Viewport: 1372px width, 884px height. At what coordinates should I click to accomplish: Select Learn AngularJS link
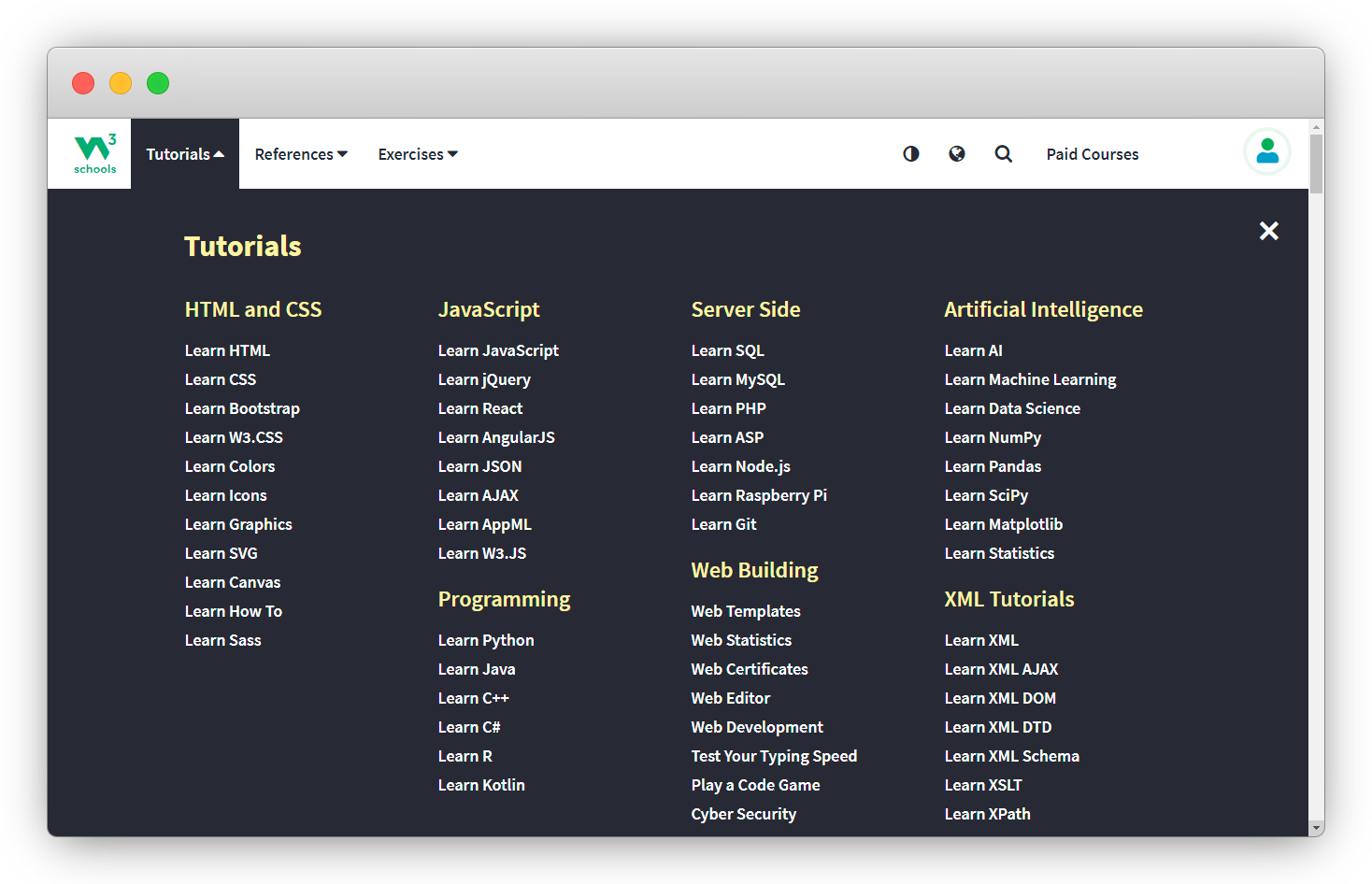[x=496, y=437]
